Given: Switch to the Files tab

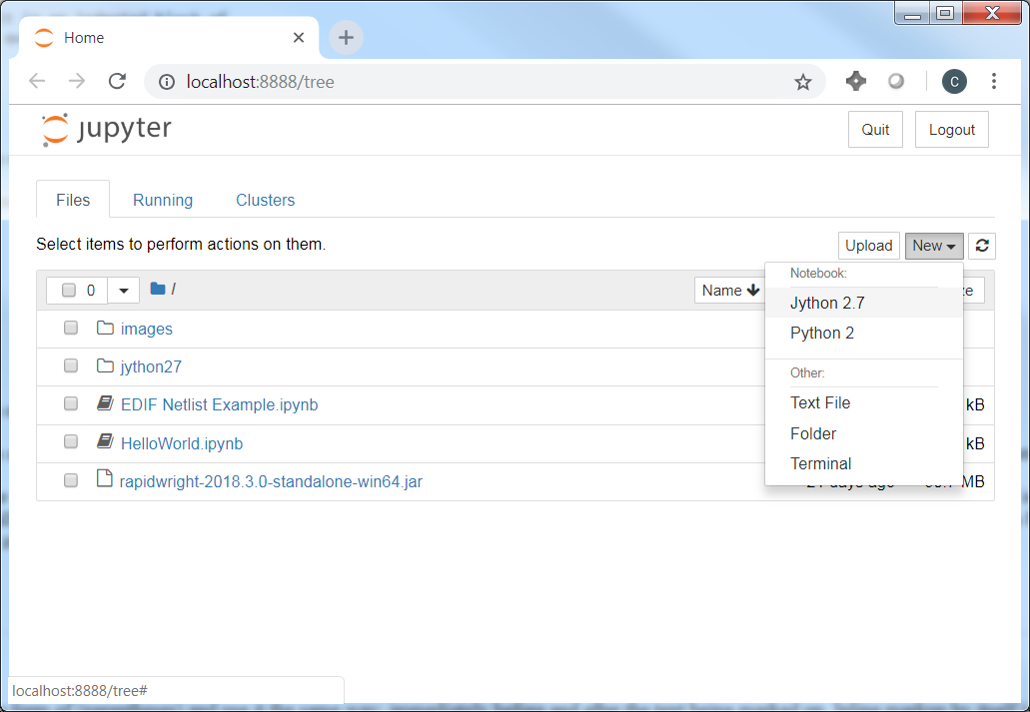Looking at the screenshot, I should tap(73, 200).
